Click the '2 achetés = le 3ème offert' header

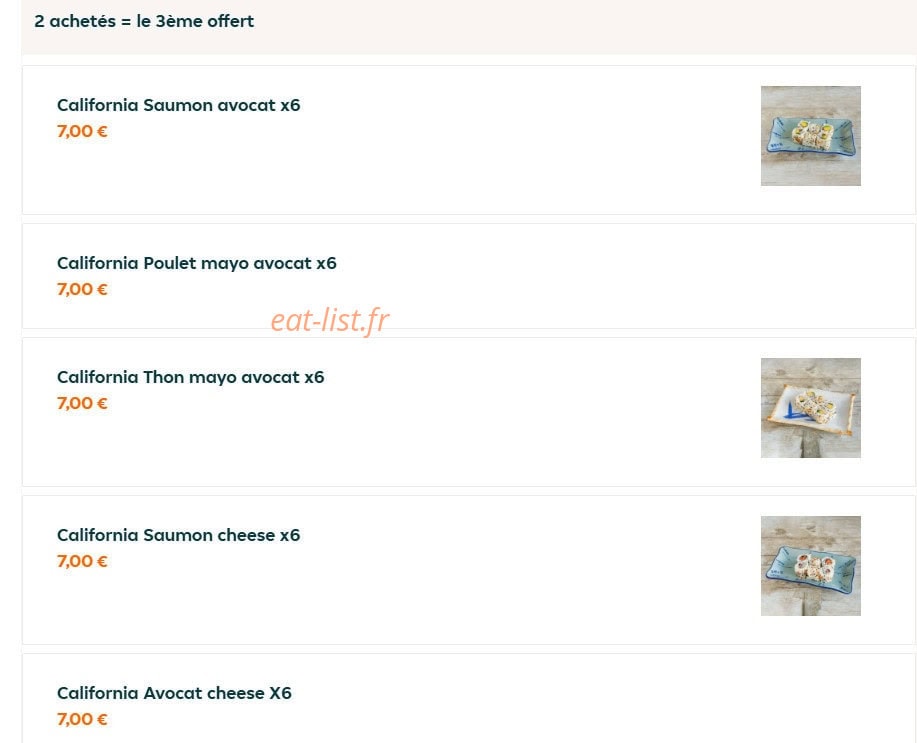(x=144, y=22)
